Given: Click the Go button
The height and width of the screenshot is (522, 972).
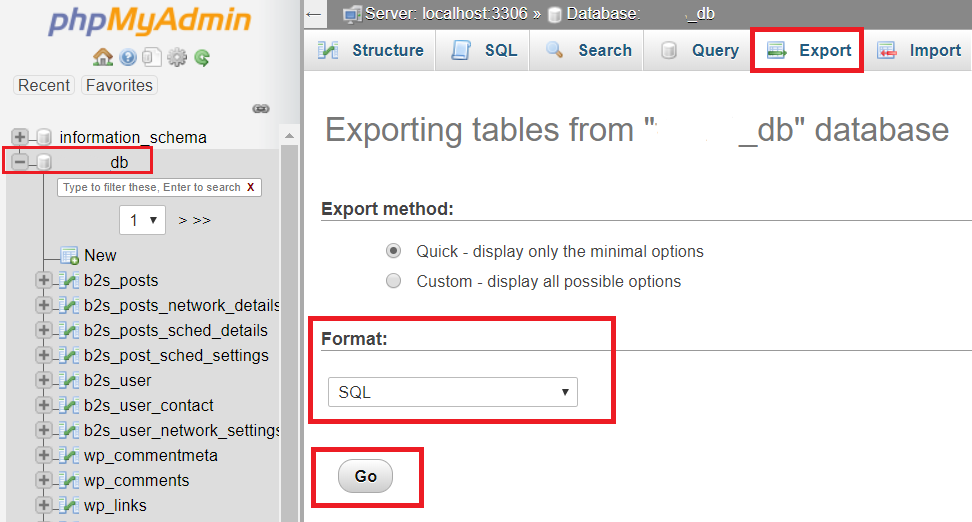Looking at the screenshot, I should (365, 476).
